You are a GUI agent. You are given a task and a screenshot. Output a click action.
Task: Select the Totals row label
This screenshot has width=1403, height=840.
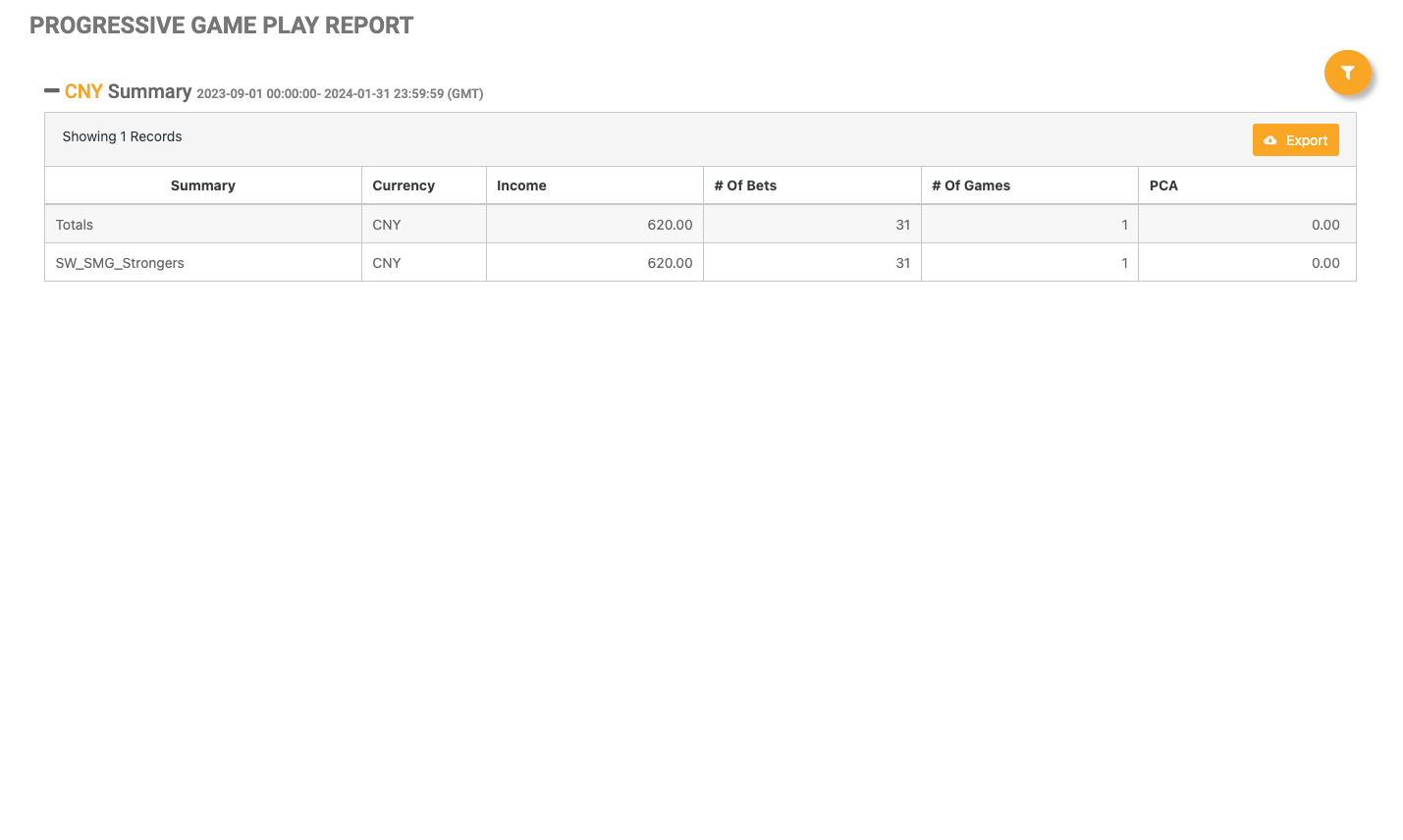click(75, 225)
